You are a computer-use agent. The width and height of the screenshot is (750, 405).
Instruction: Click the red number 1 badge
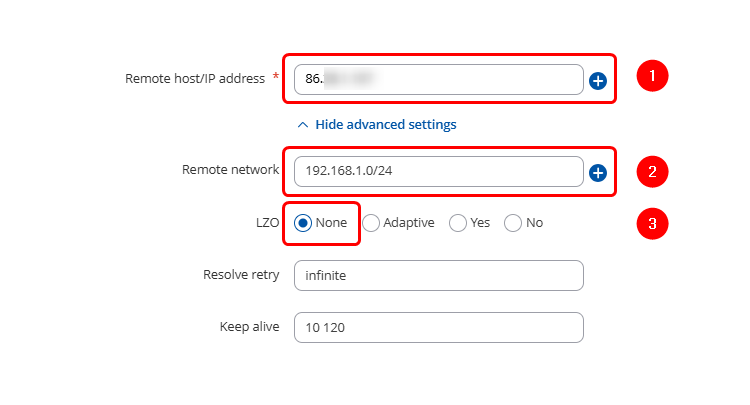tap(652, 76)
